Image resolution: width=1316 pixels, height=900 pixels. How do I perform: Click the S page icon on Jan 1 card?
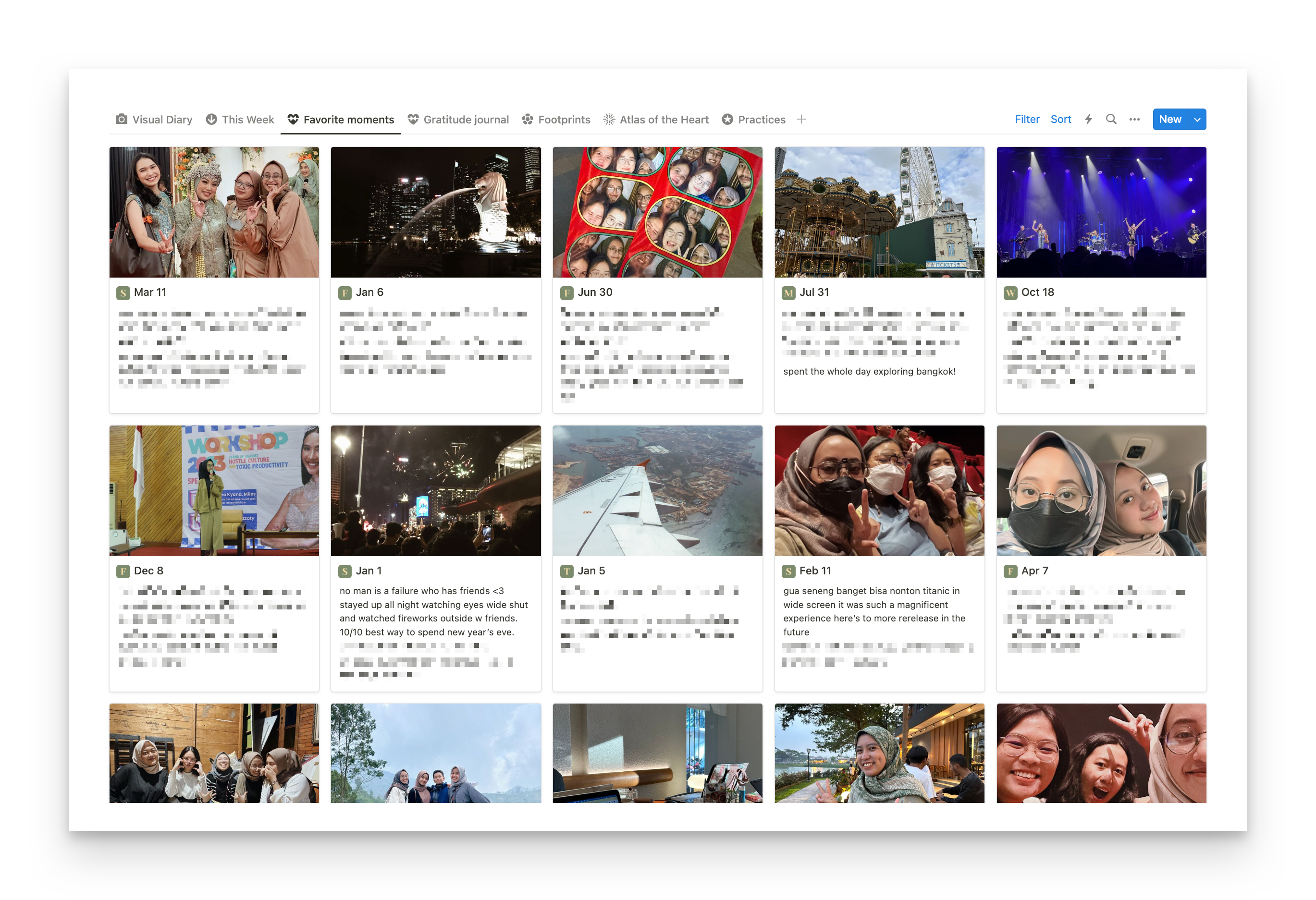(x=345, y=571)
